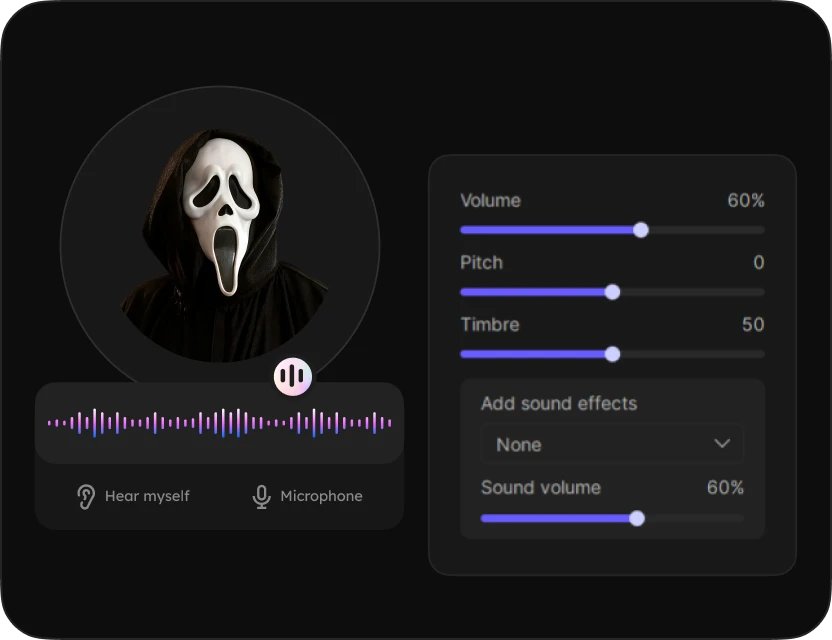
Task: Click the Timbre value 50
Action: [753, 325]
